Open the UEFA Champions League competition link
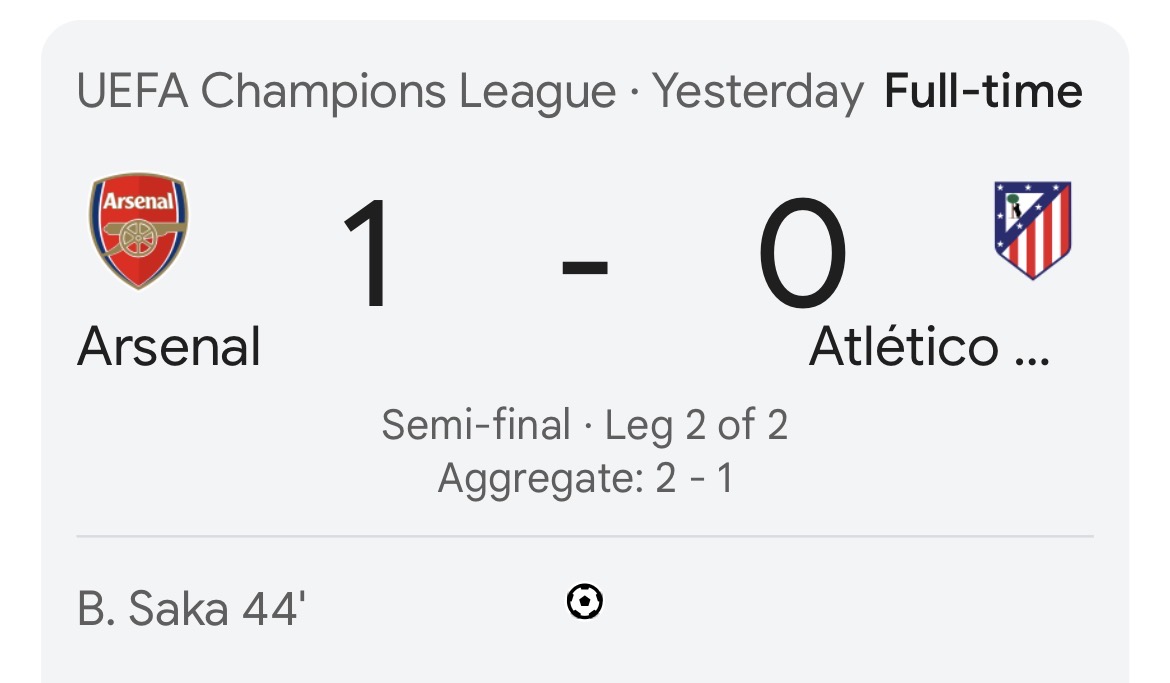The image size is (1170, 683). (x=347, y=92)
